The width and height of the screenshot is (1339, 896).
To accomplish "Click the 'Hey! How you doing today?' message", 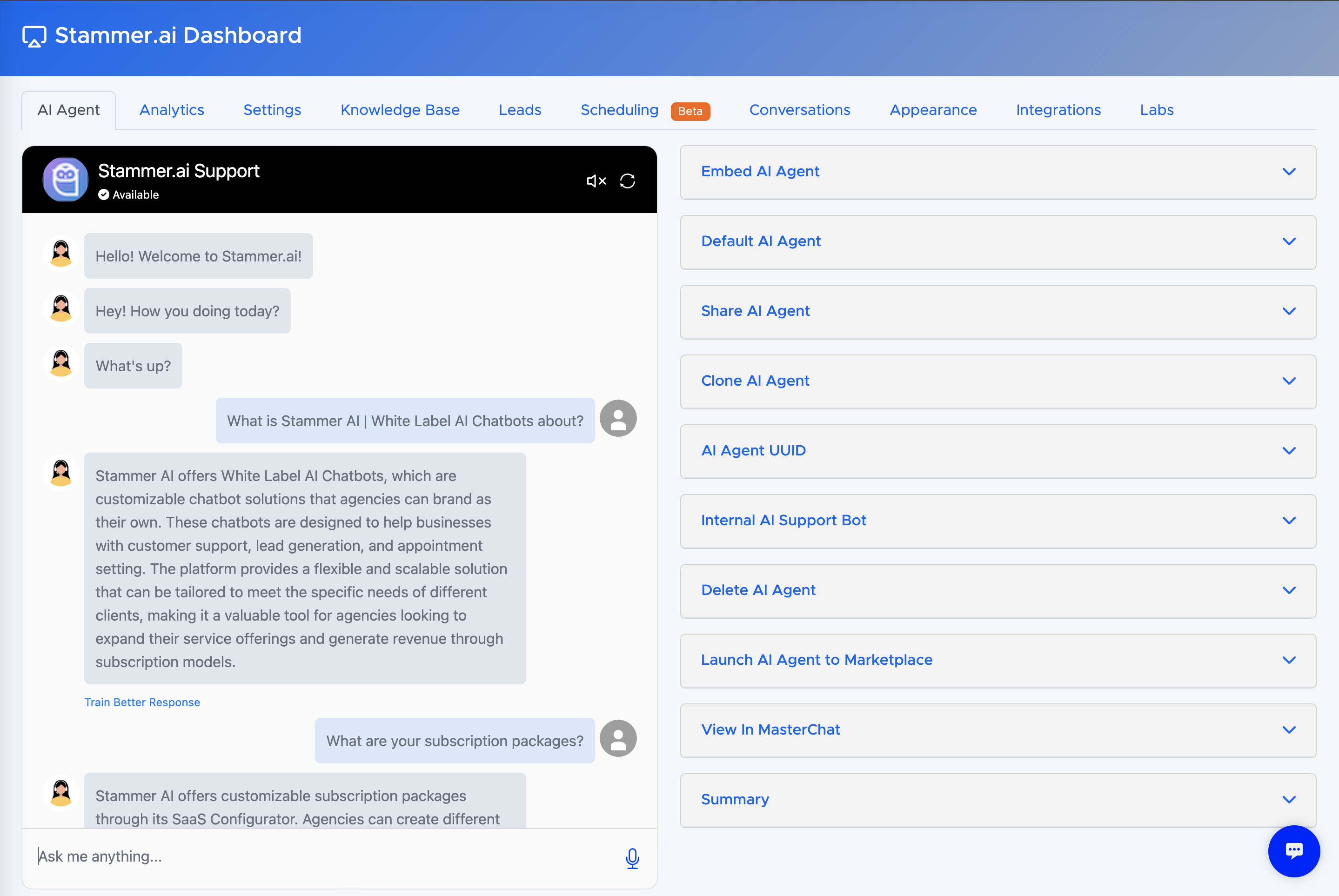I will pos(187,311).
